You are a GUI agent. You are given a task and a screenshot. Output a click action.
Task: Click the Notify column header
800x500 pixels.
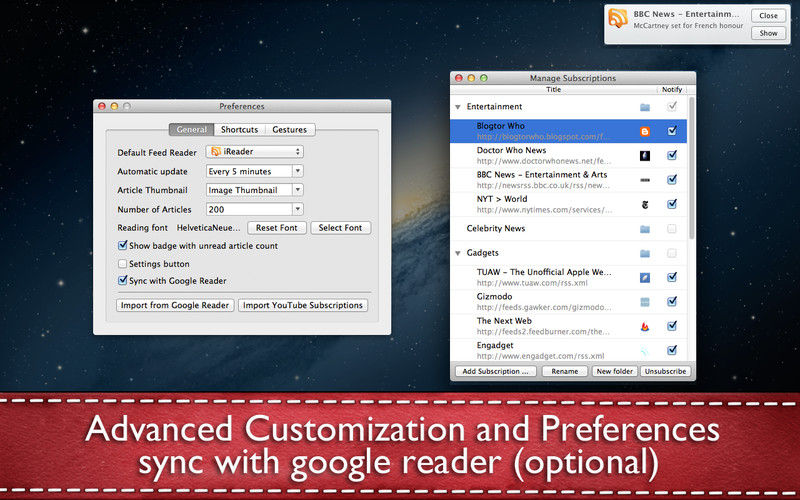(x=672, y=89)
